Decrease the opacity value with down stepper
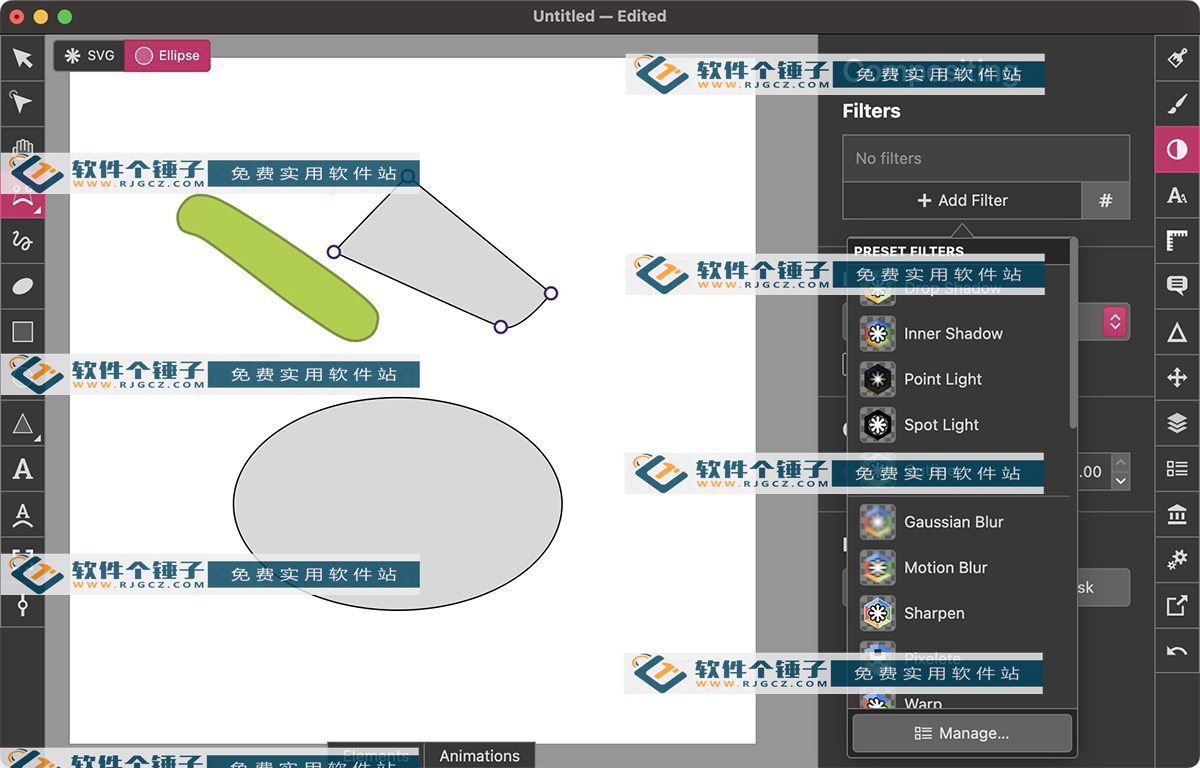 (x=1121, y=481)
